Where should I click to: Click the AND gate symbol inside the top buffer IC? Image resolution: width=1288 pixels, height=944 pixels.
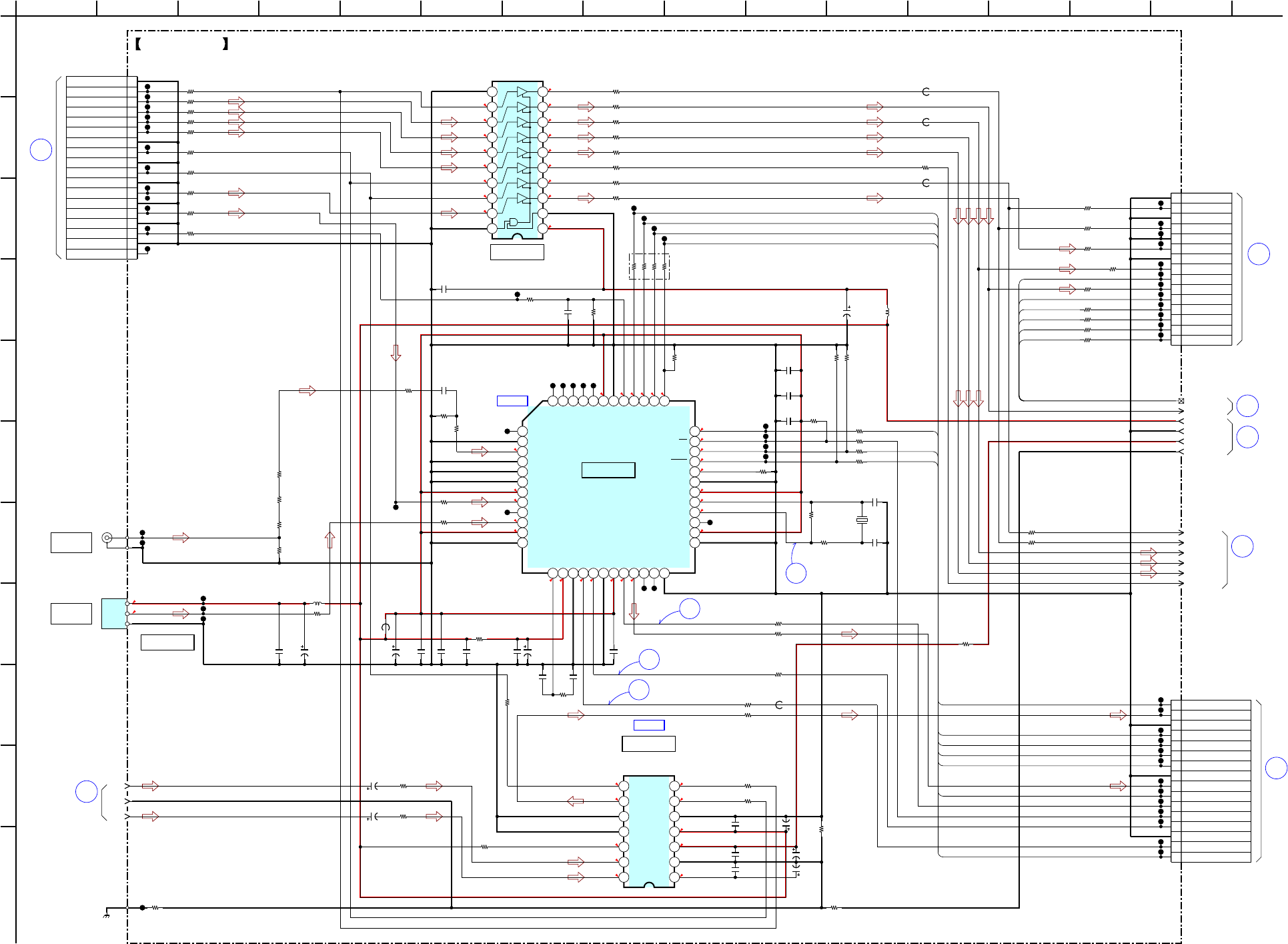[512, 222]
